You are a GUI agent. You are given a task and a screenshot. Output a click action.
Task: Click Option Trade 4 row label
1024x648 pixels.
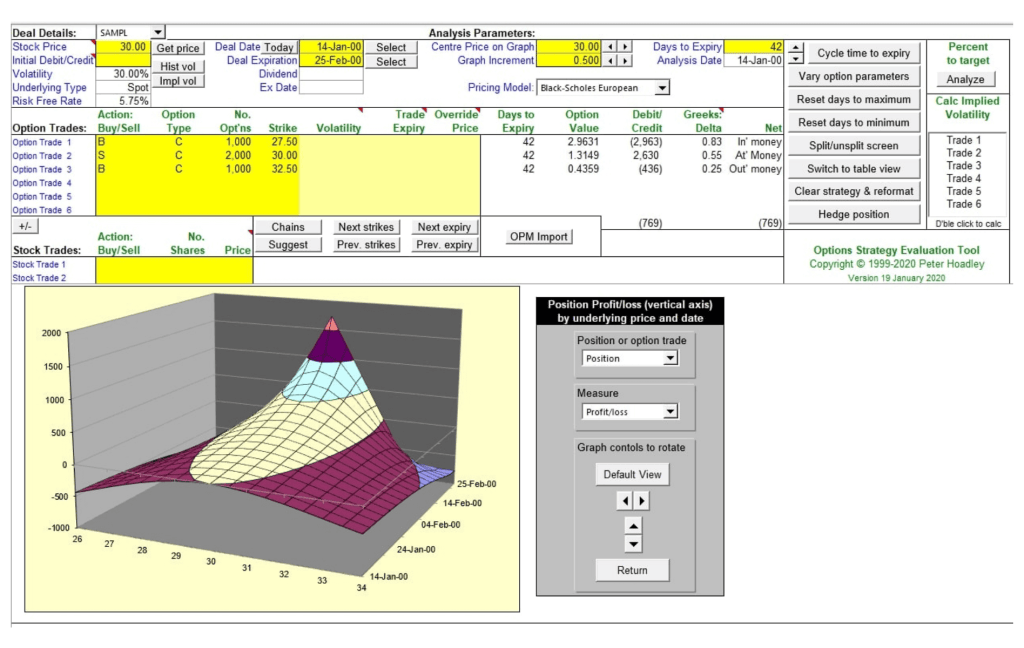pyautogui.click(x=42, y=183)
